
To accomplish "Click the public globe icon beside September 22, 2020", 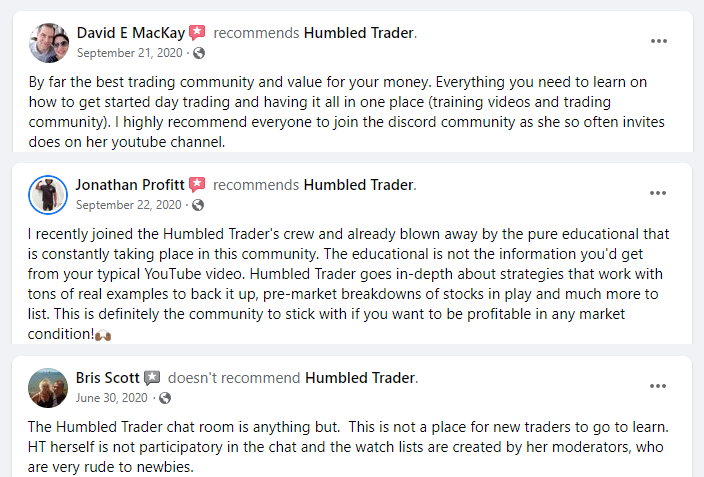I will (x=198, y=205).
